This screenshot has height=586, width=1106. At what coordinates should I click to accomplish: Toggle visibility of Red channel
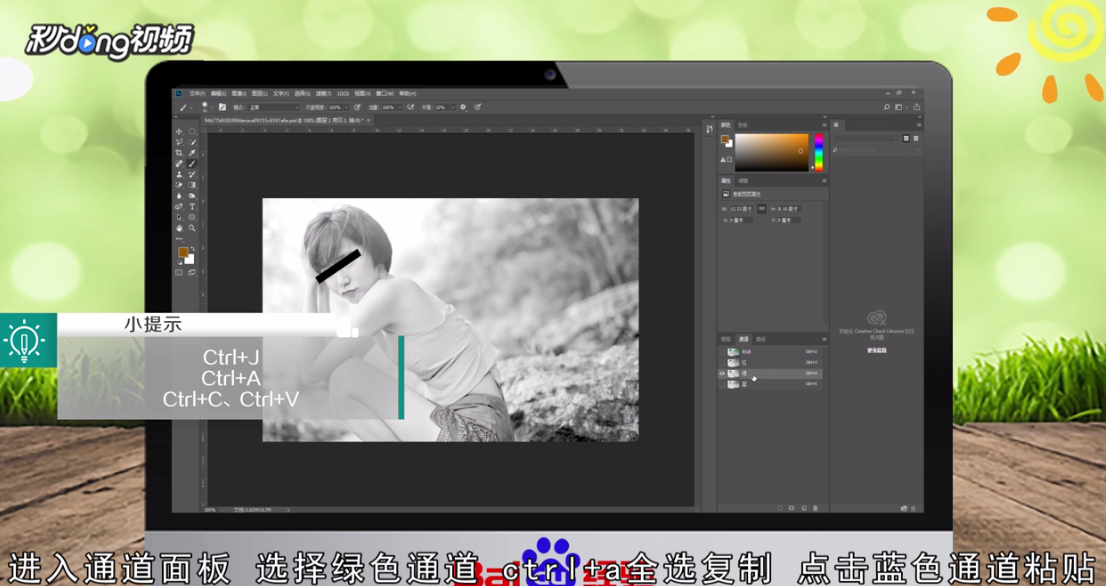coord(722,362)
